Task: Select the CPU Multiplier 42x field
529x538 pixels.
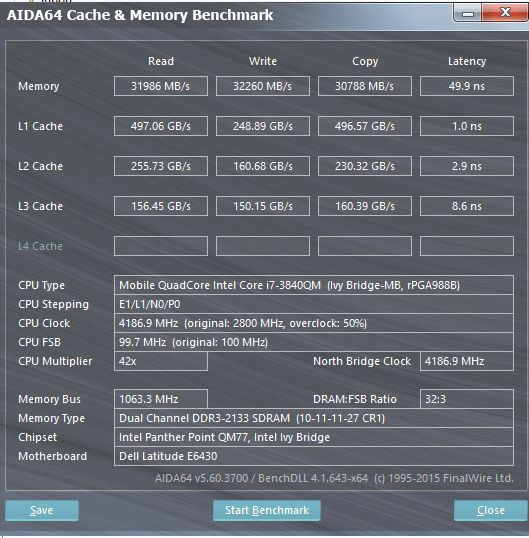Action: click(x=161, y=361)
